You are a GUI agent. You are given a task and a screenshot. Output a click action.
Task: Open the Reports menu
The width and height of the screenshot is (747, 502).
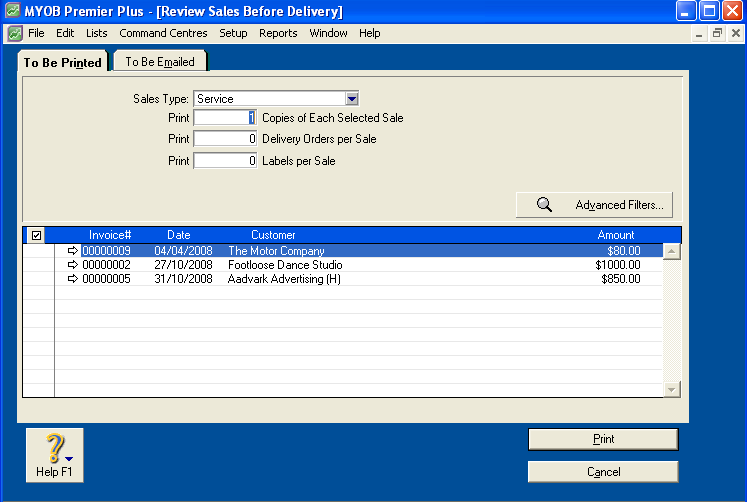278,33
